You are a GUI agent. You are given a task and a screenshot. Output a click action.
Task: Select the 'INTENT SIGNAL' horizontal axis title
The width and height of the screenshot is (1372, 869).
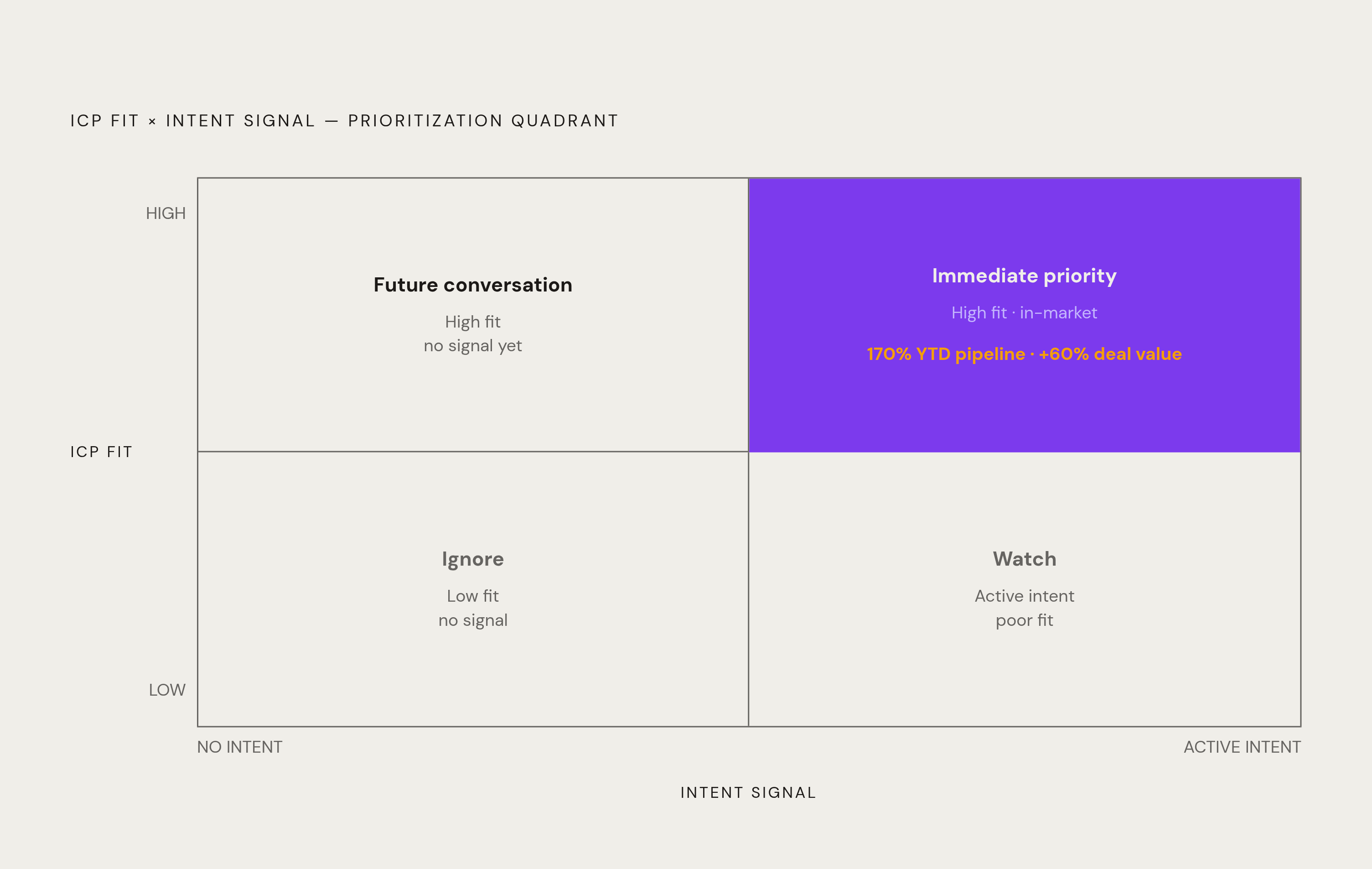748,793
